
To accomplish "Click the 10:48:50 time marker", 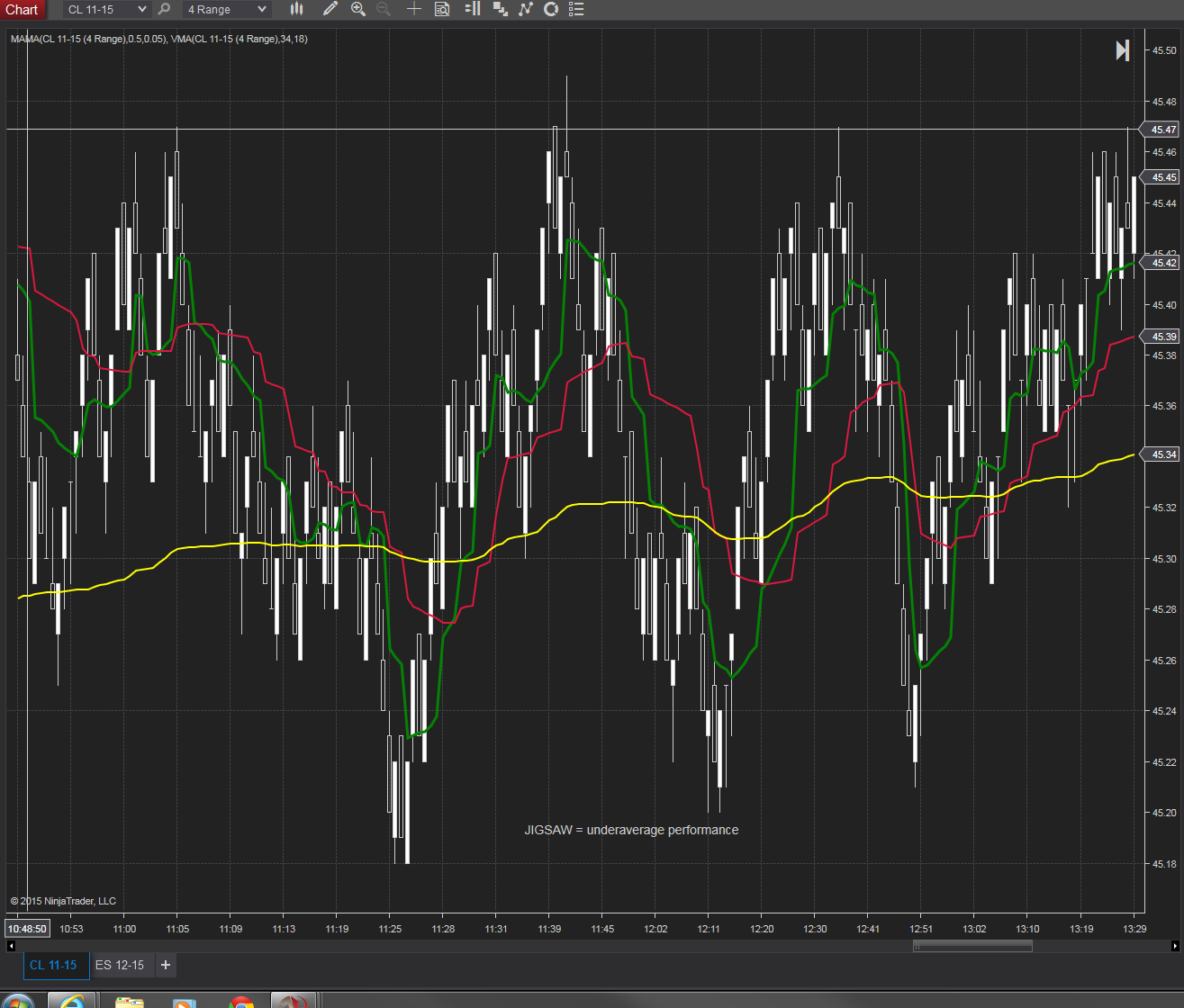I will [27, 929].
